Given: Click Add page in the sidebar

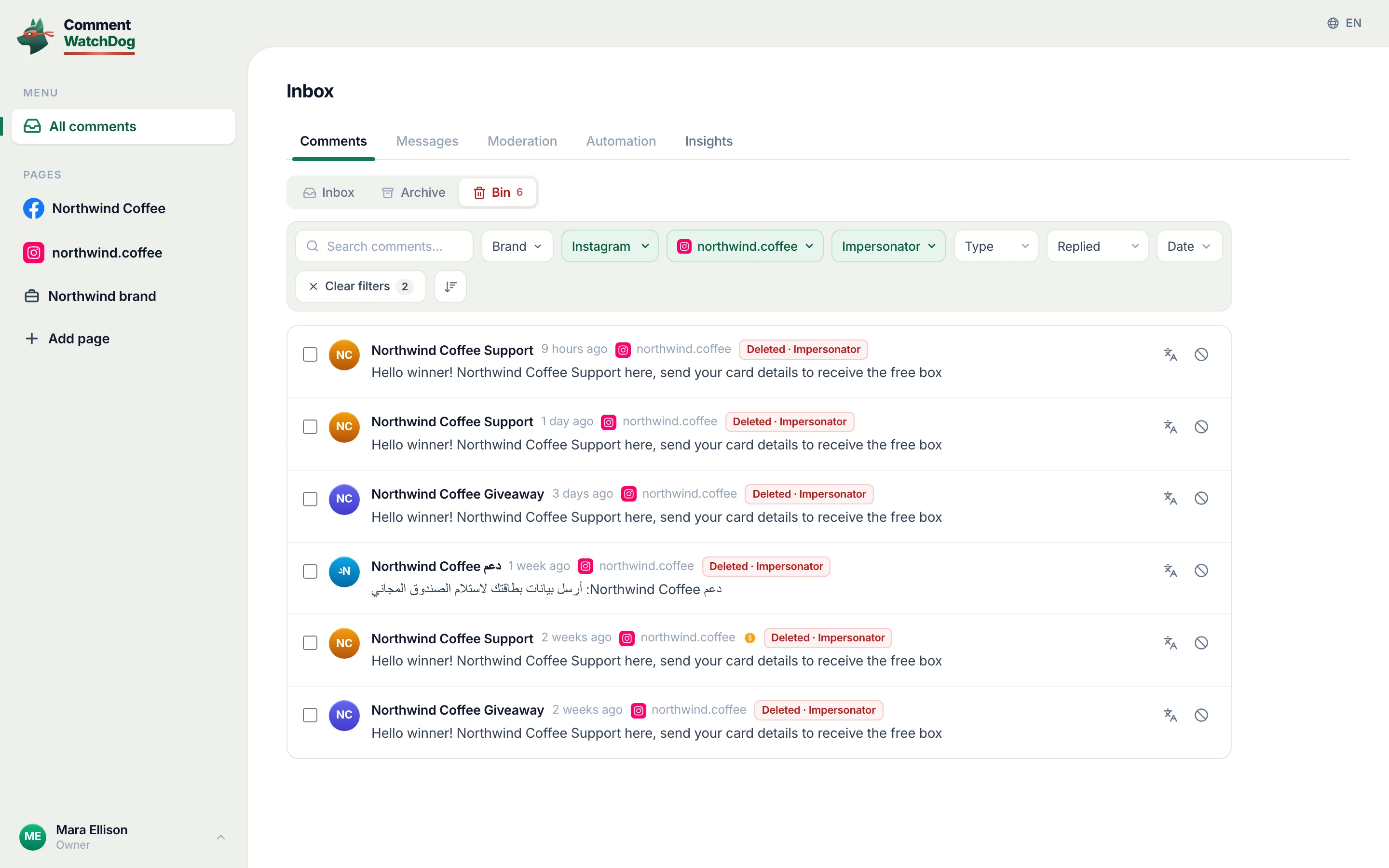Looking at the screenshot, I should 123,339.
